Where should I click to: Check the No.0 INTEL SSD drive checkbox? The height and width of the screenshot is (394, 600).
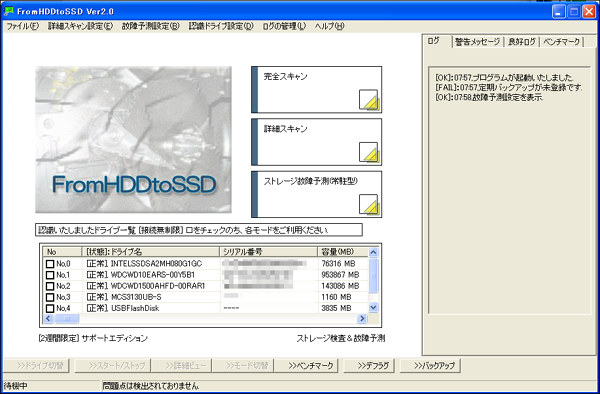[50, 264]
